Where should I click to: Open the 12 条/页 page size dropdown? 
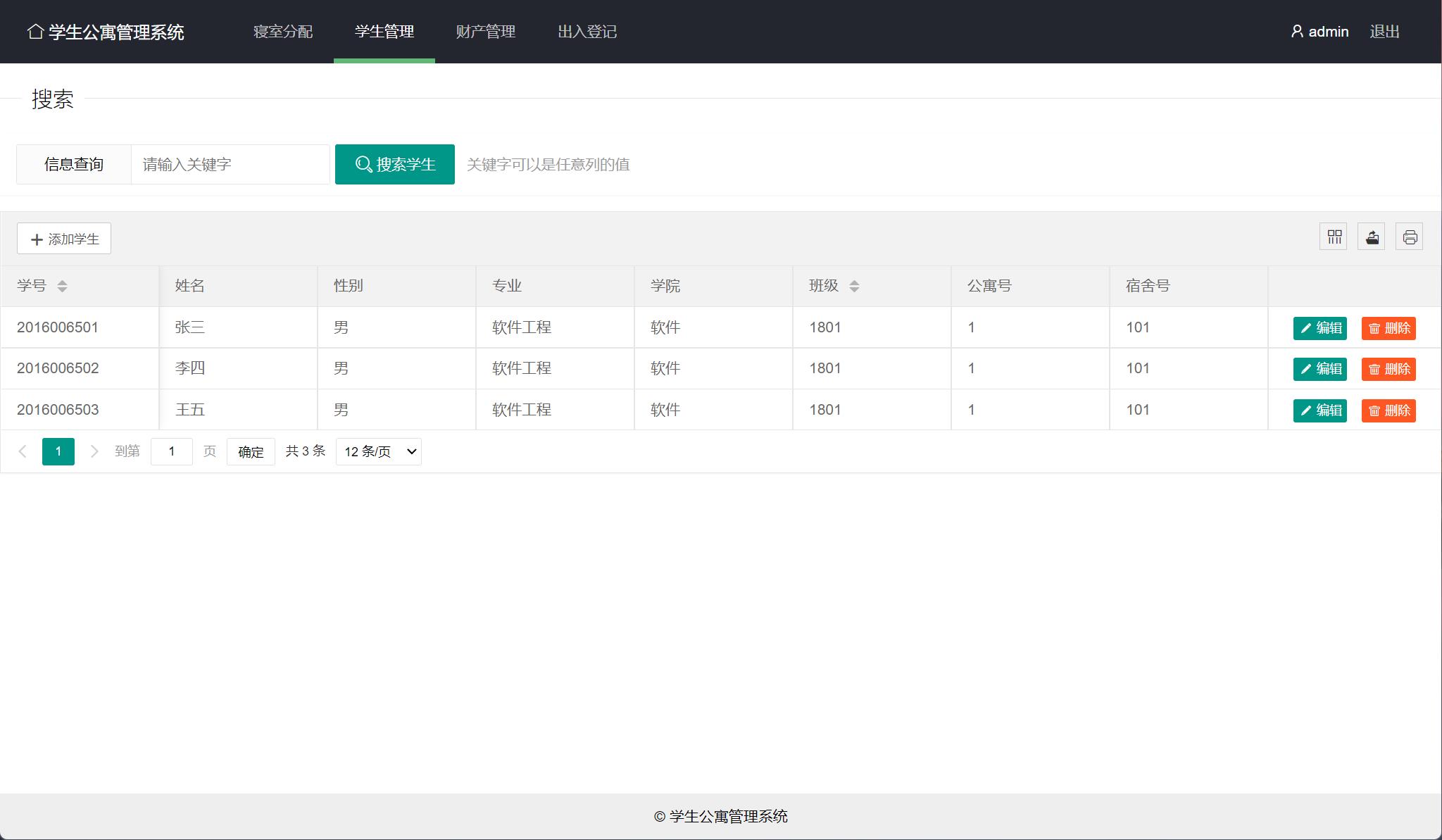click(x=379, y=451)
